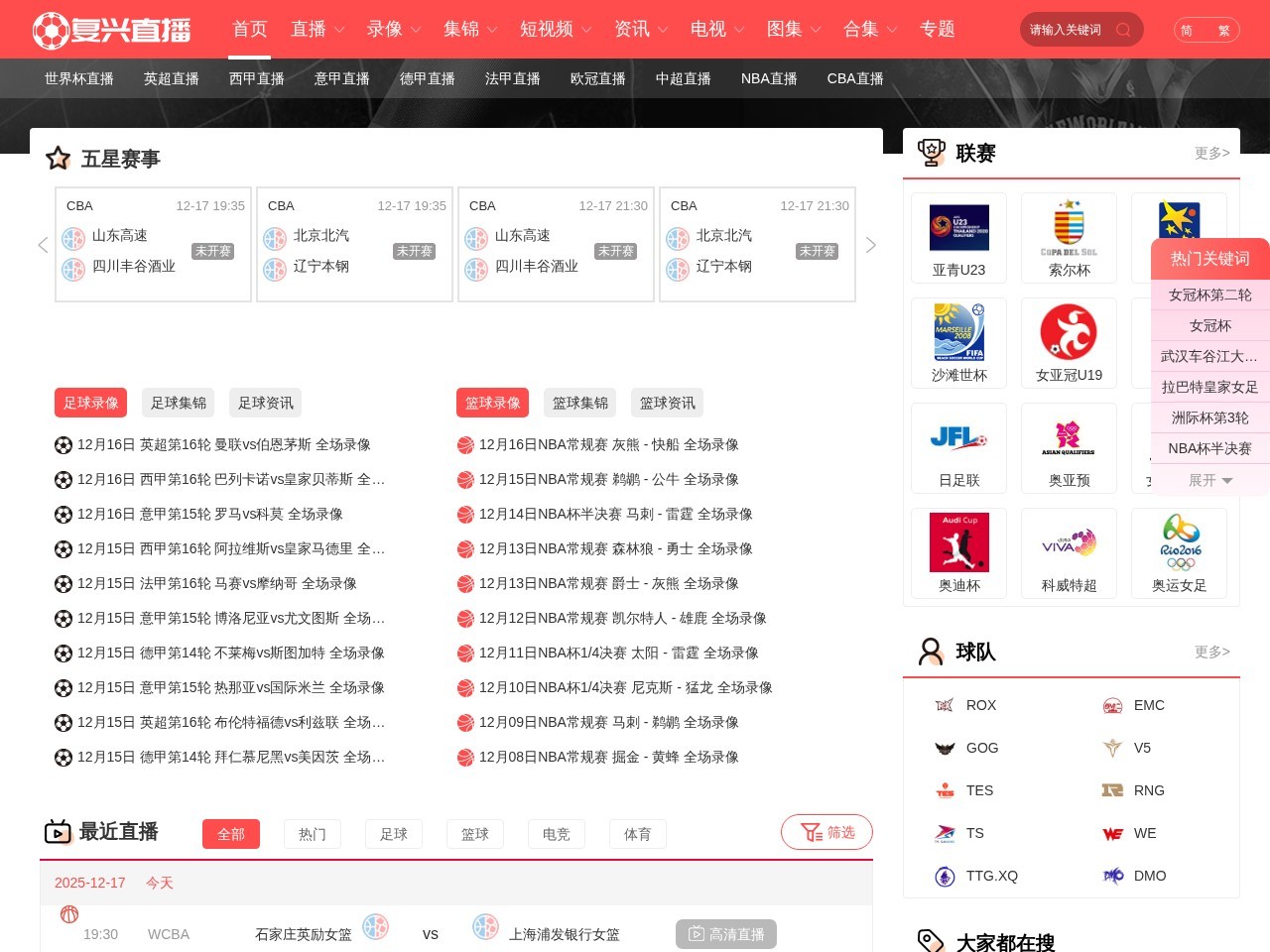The image size is (1270, 952).
Task: Click the 更多> link beside 联赛
Action: (x=1211, y=152)
